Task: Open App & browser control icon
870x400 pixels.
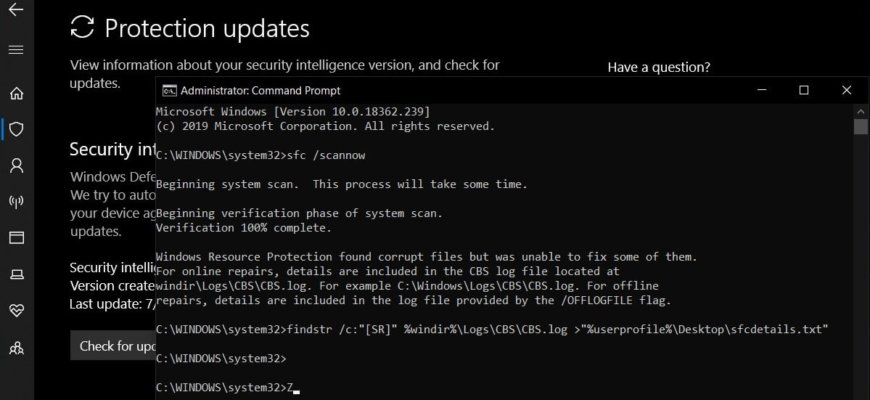Action: pos(17,237)
